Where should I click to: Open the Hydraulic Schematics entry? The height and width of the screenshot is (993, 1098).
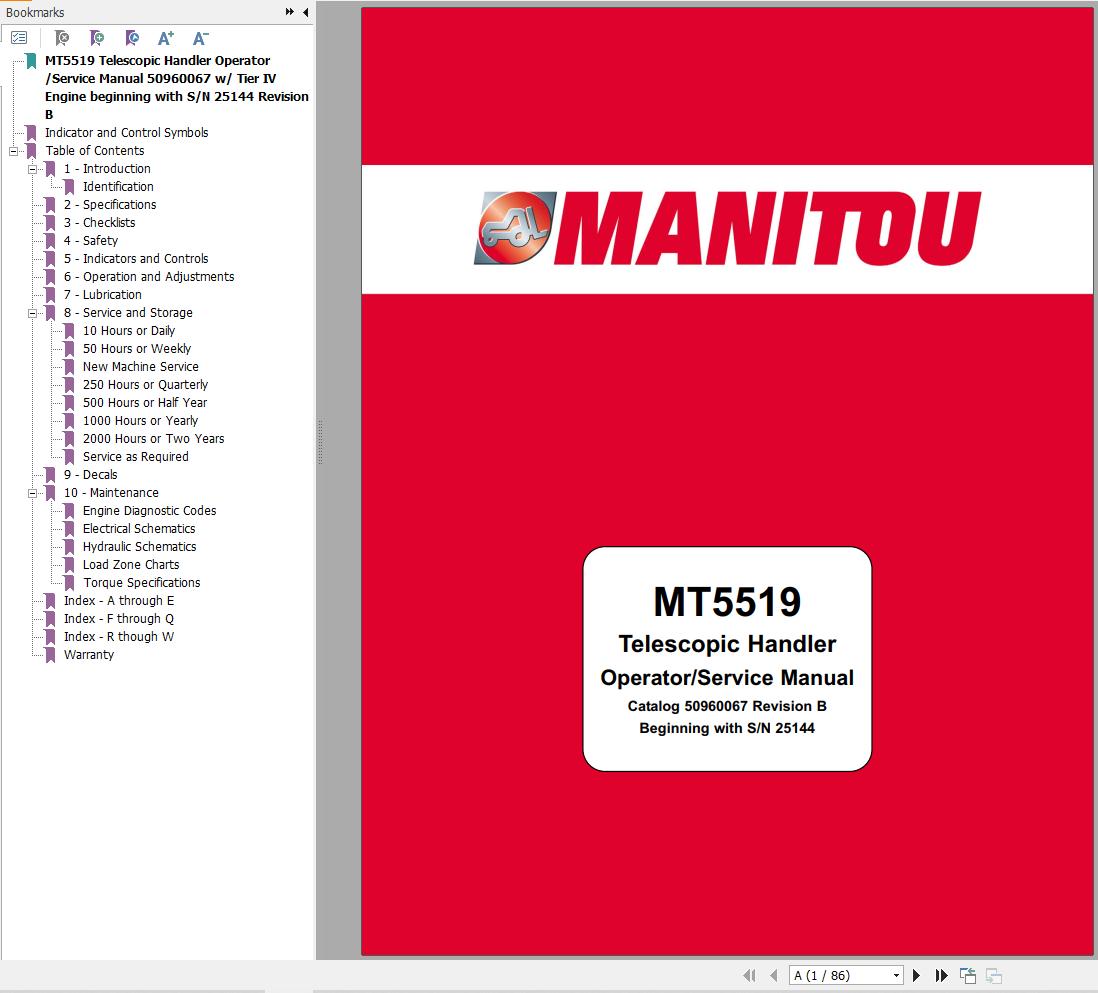[139, 546]
